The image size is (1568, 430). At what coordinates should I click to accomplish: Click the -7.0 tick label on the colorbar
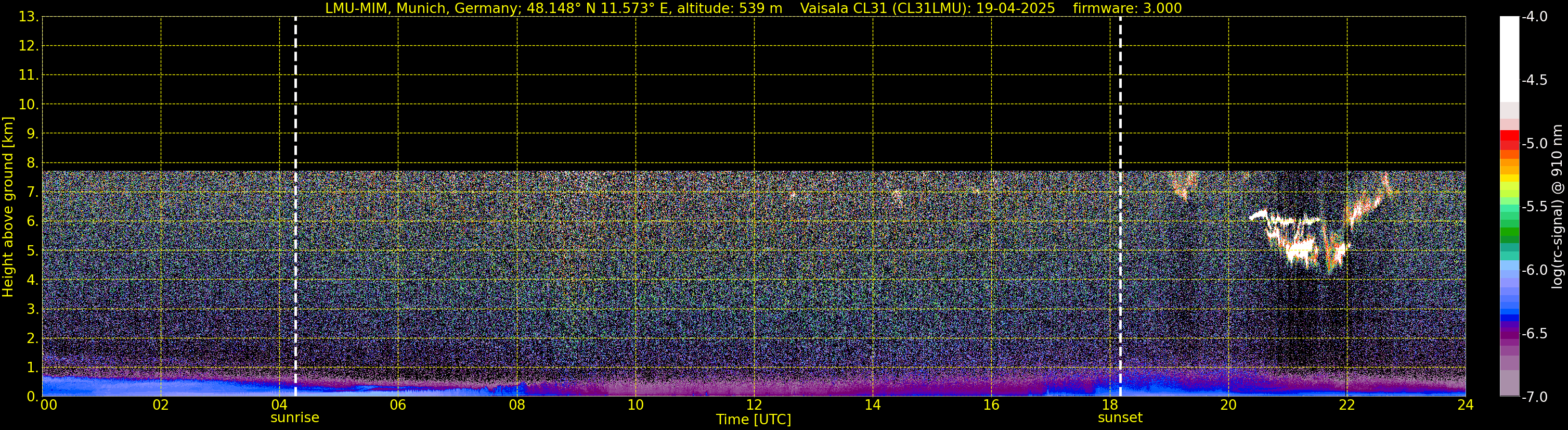click(x=1534, y=397)
